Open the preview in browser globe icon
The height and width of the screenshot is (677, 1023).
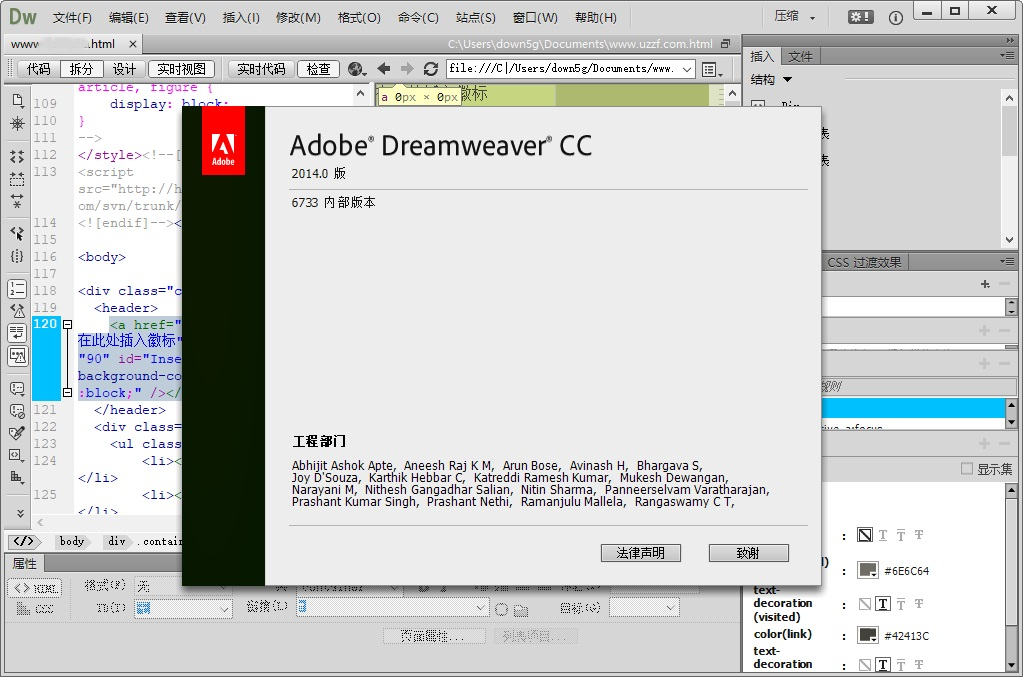coord(354,68)
